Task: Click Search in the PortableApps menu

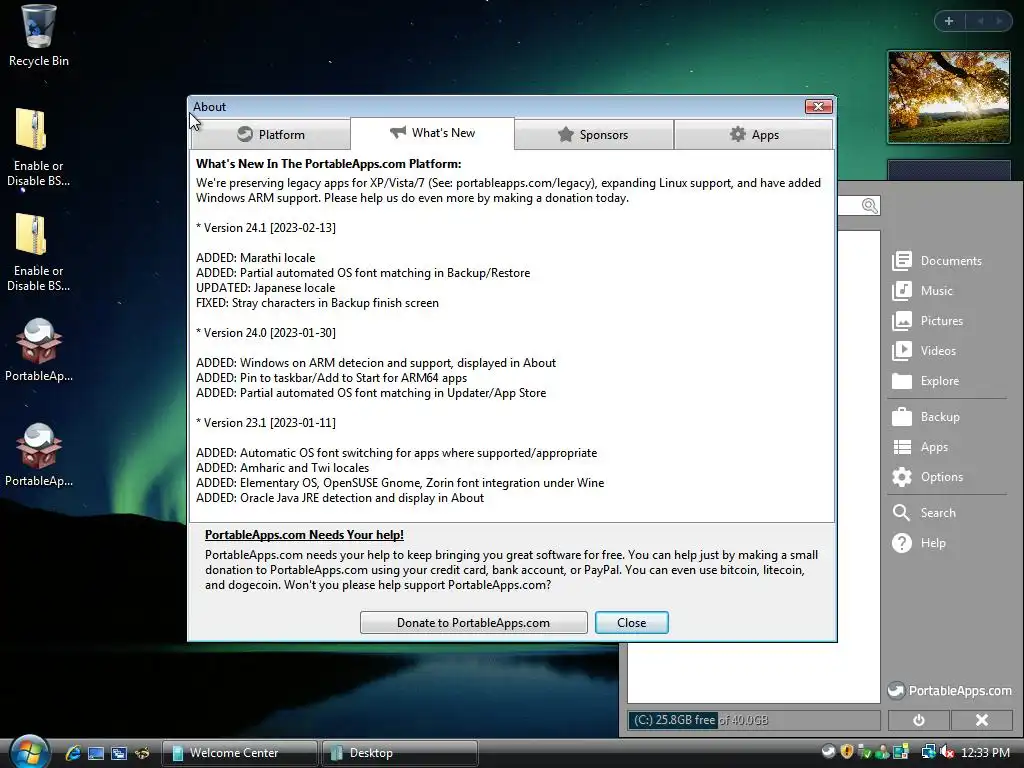Action: pyautogui.click(x=924, y=513)
